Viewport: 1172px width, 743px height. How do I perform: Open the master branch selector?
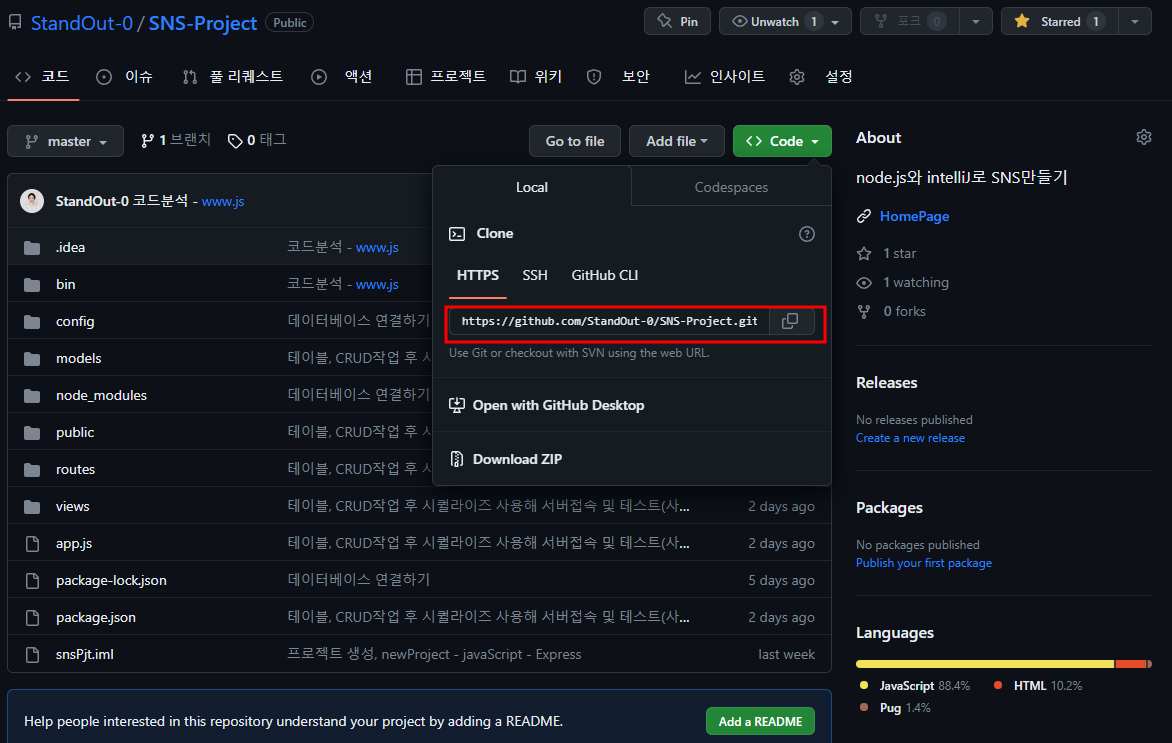[66, 141]
